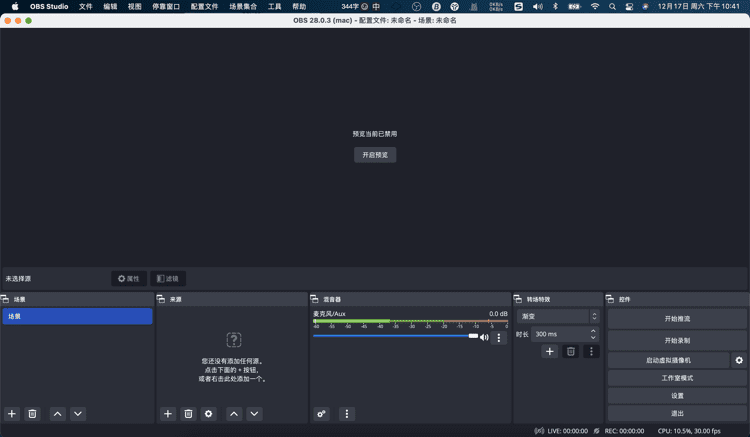
Task: Click the Mic/Aux audio level meter
Action: point(410,321)
